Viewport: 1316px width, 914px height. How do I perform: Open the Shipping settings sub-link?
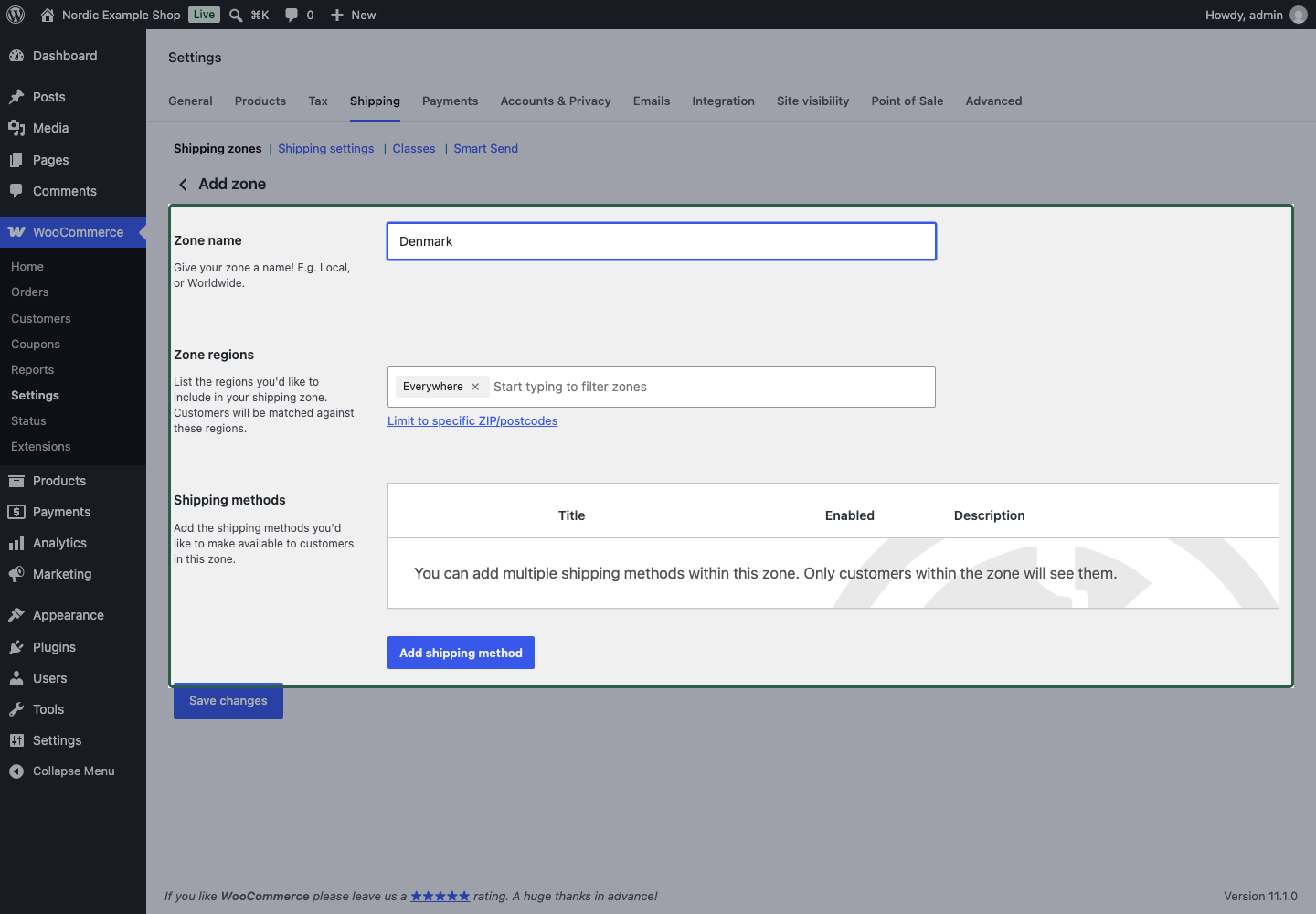(326, 149)
